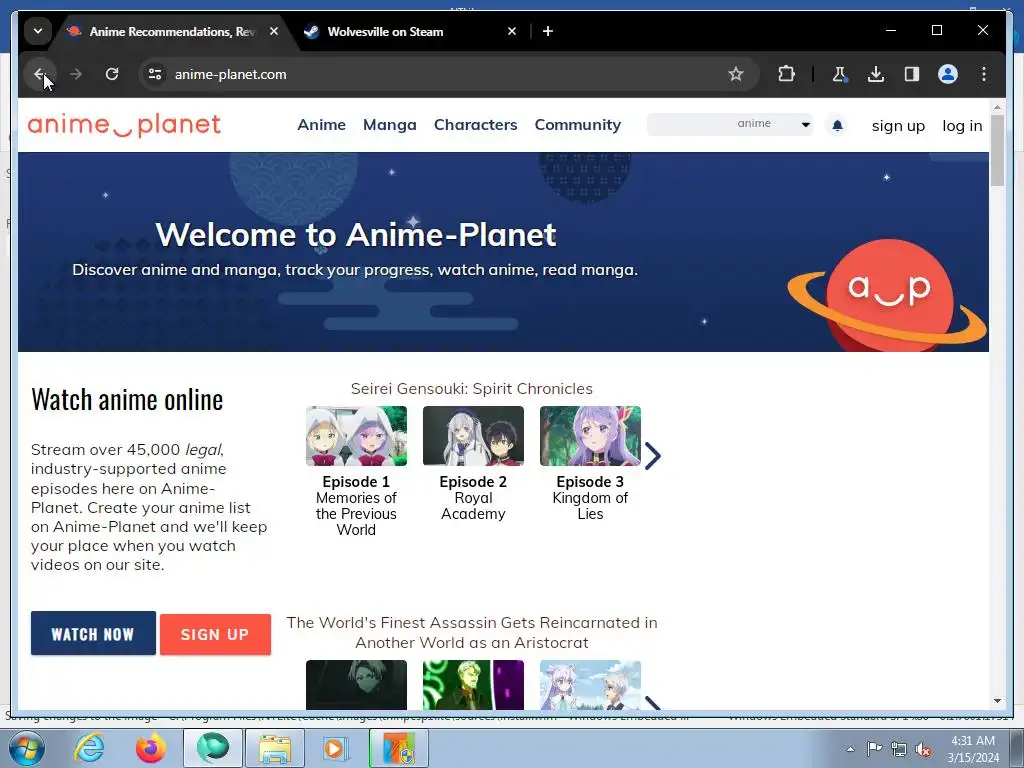Launch Firefox from the taskbar
This screenshot has width=1024, height=768.
tap(150, 748)
